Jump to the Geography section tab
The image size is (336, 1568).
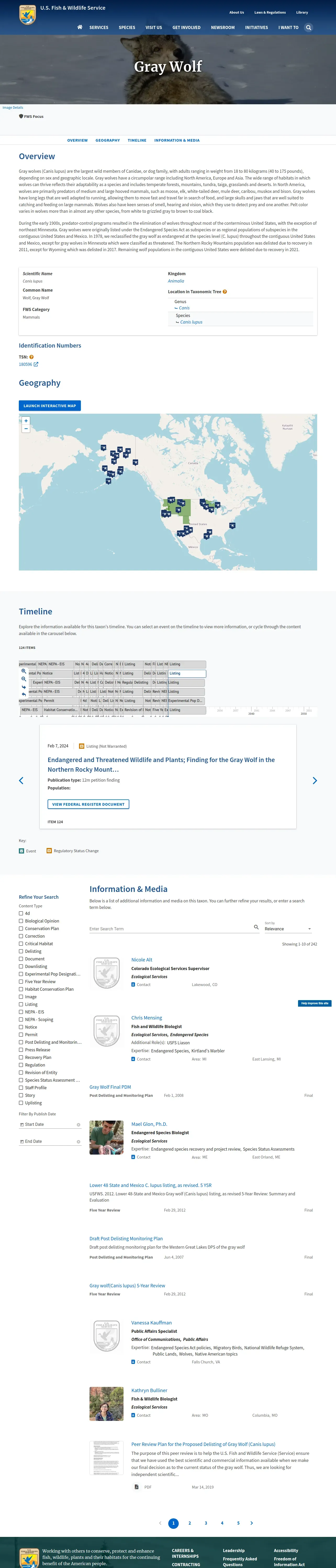coord(108,141)
